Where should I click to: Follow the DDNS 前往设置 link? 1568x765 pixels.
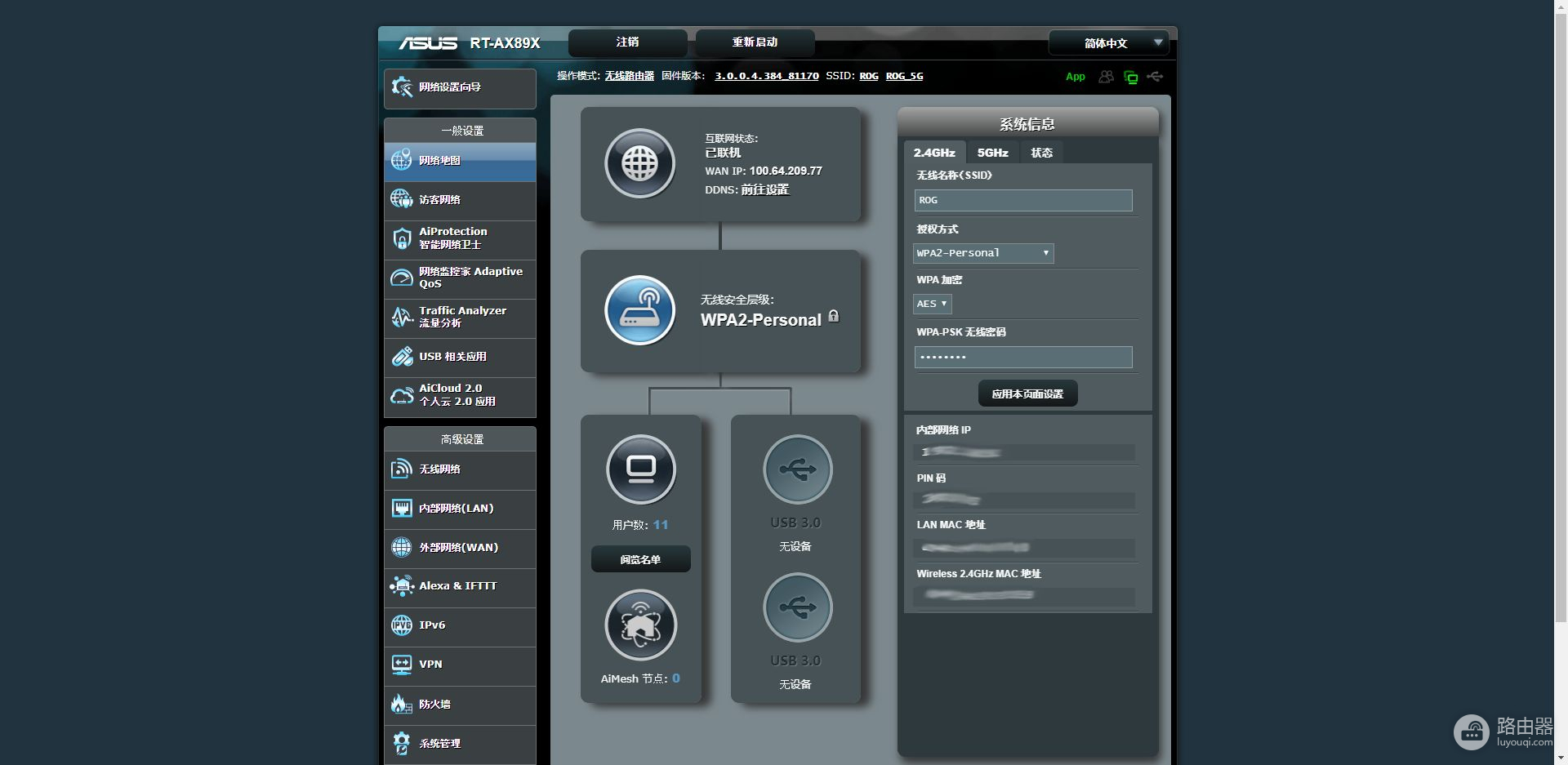(x=764, y=189)
